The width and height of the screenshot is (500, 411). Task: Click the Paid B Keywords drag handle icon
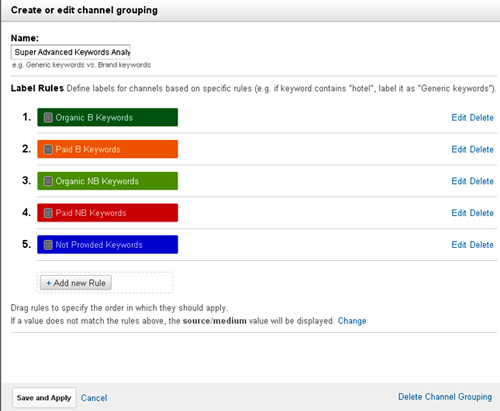coord(48,149)
